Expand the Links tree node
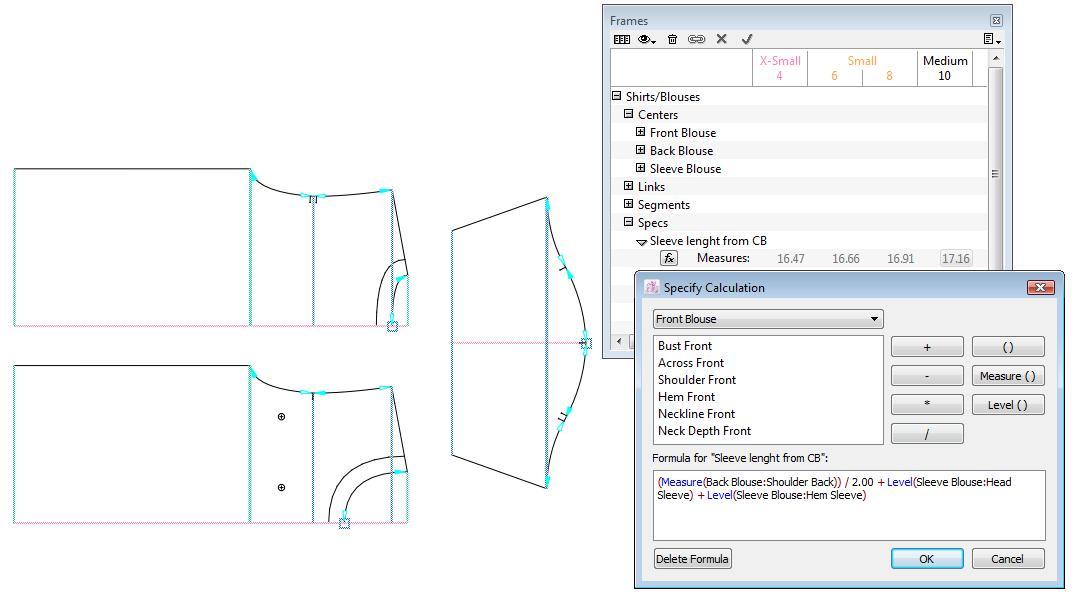 tap(629, 186)
